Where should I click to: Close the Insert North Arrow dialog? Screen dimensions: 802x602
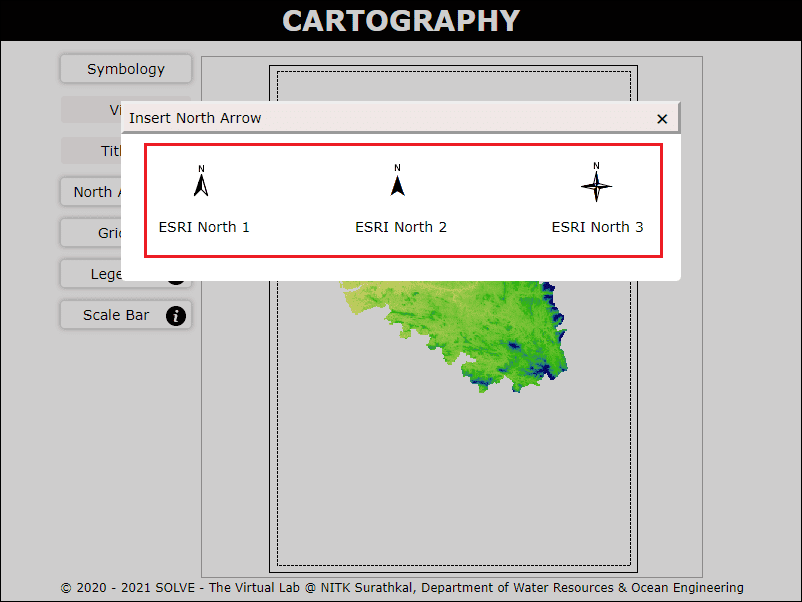662,118
